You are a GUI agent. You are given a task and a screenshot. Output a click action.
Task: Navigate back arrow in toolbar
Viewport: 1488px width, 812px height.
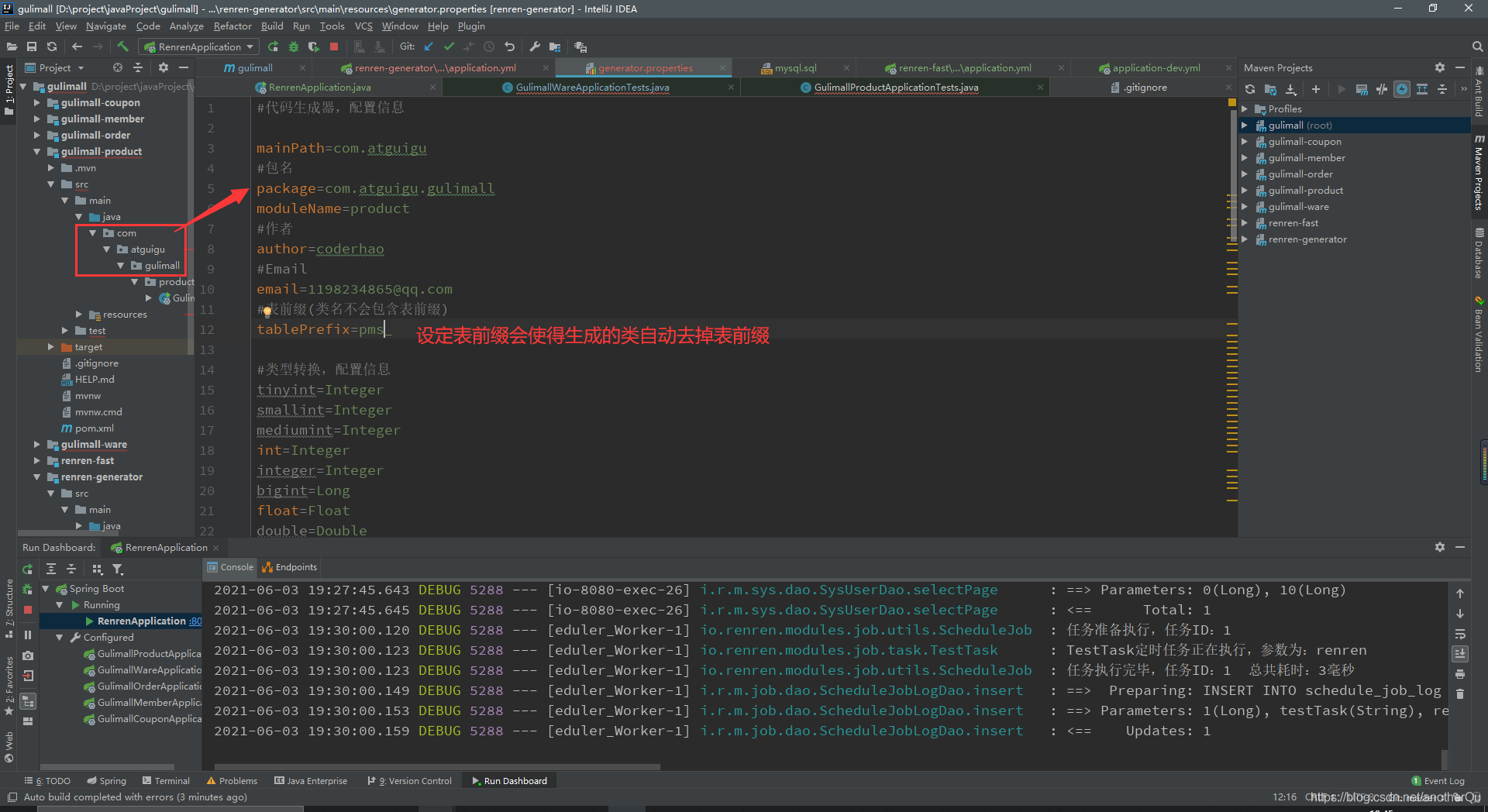[x=77, y=46]
